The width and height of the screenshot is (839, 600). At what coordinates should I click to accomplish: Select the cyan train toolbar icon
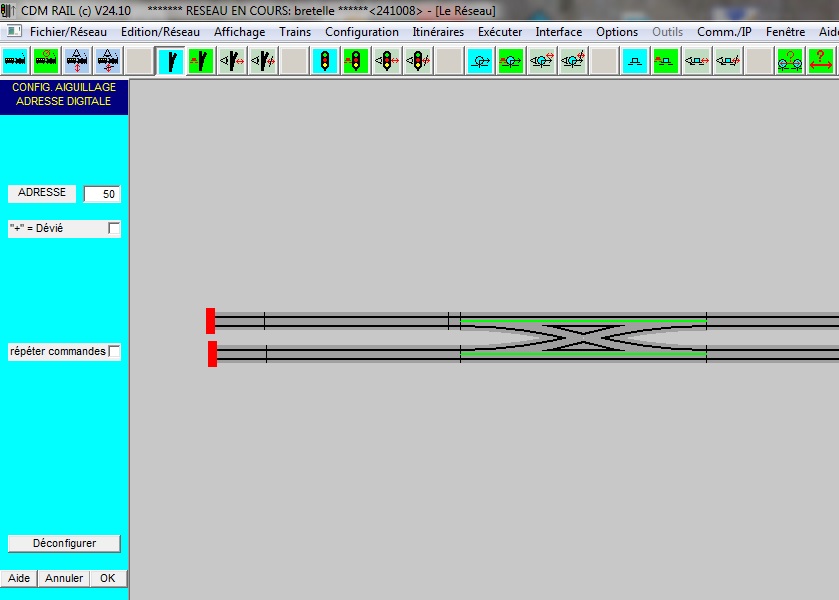[15, 60]
